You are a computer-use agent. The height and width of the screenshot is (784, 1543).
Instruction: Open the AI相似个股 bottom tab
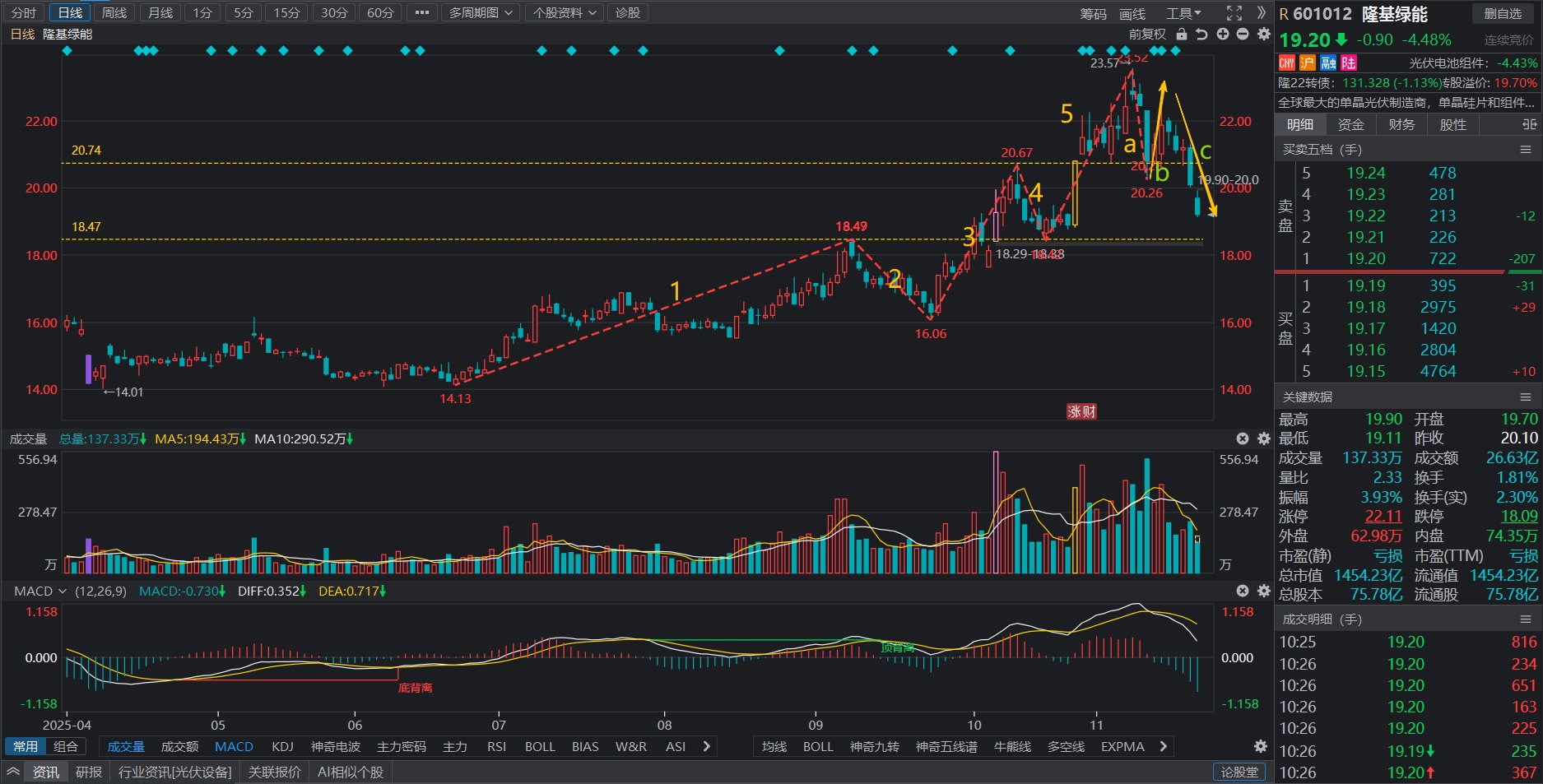click(x=351, y=772)
